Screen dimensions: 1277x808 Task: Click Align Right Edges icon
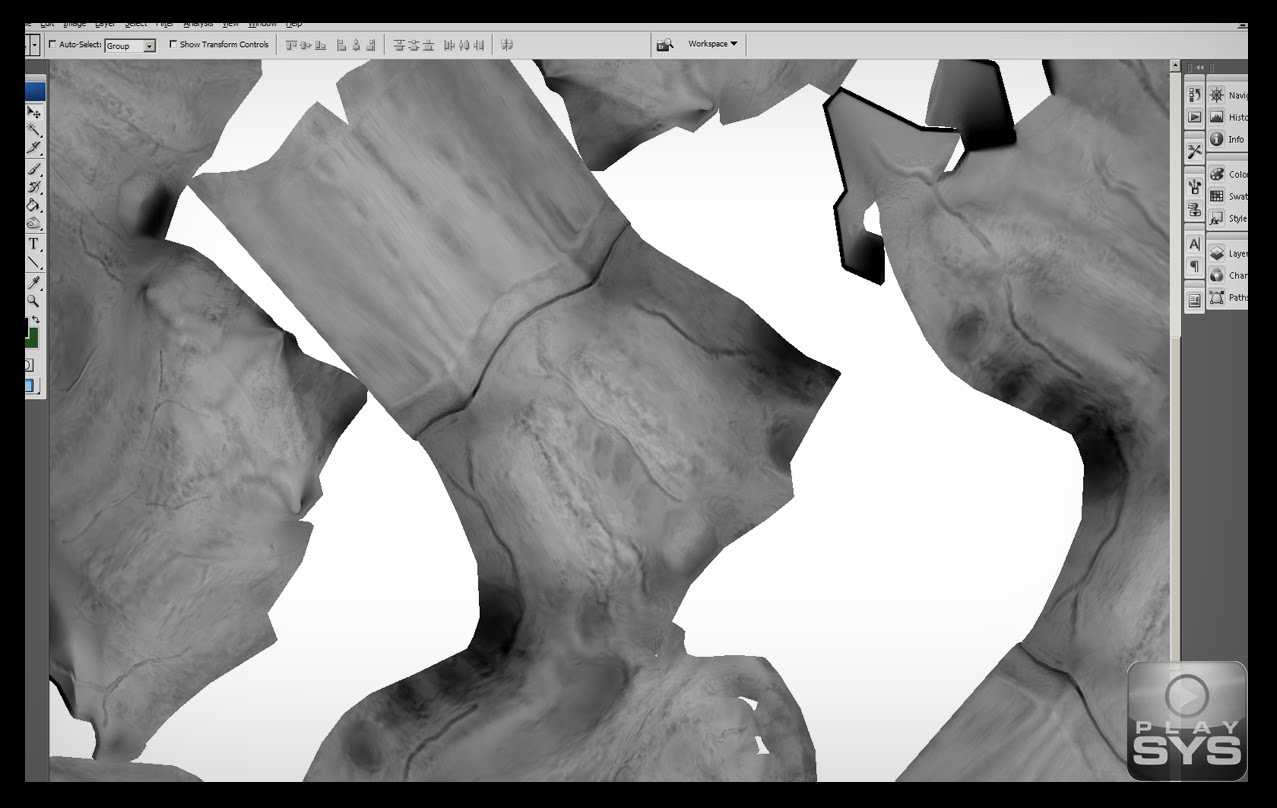(x=371, y=45)
